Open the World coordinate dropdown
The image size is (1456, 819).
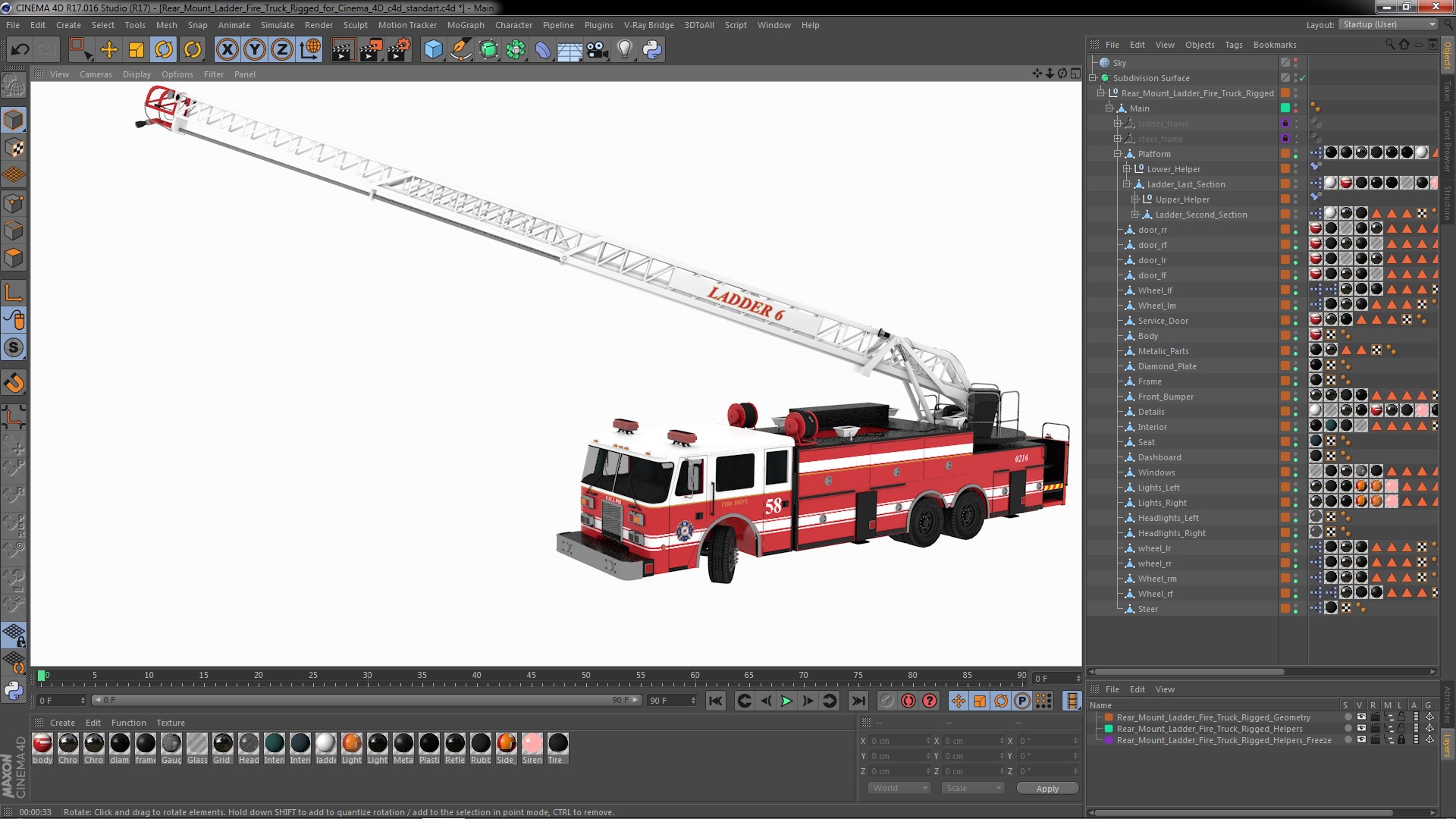[899, 788]
